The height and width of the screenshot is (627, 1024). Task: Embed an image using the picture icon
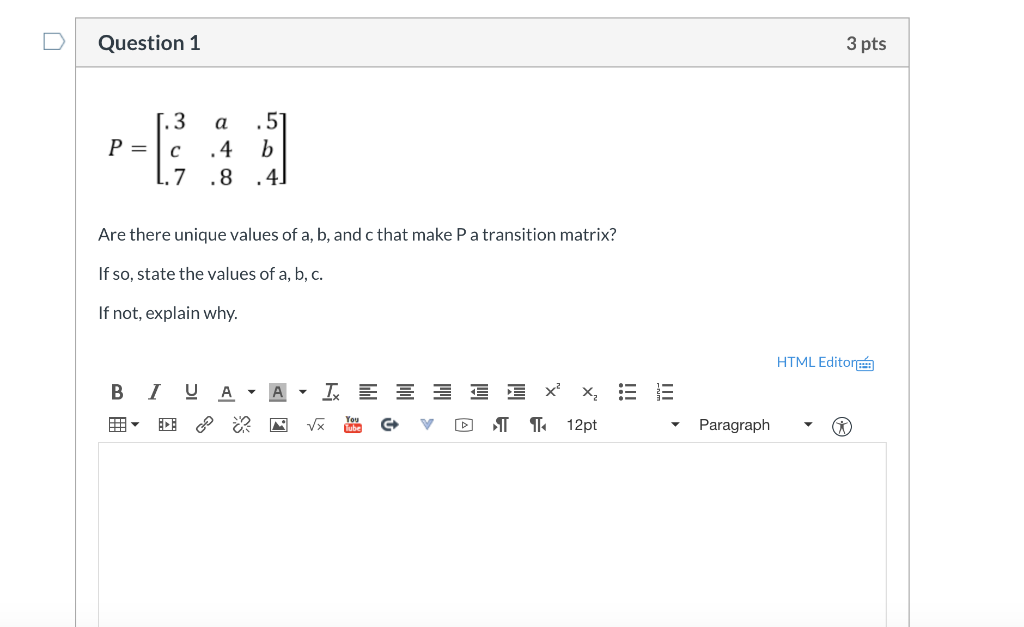(x=279, y=425)
